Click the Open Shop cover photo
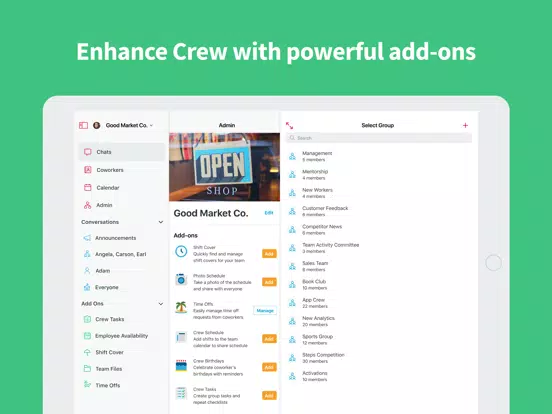The width and height of the screenshot is (552, 414). tap(225, 167)
